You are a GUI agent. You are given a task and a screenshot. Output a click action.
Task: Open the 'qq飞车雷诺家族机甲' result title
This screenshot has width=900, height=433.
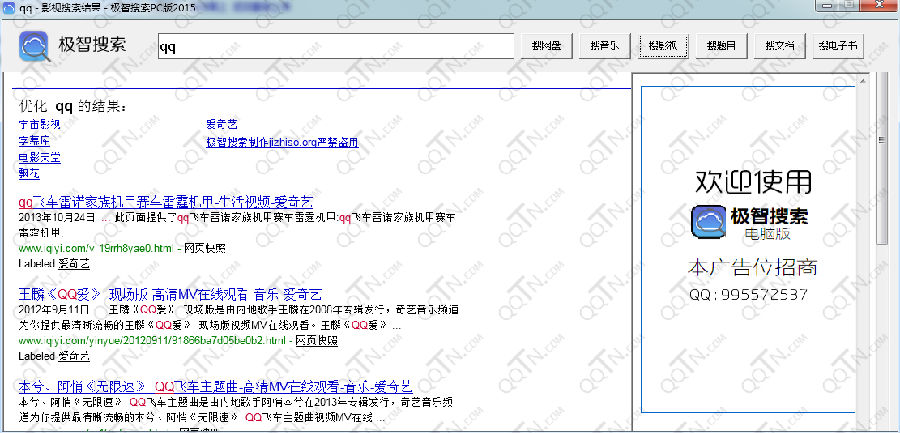point(166,202)
